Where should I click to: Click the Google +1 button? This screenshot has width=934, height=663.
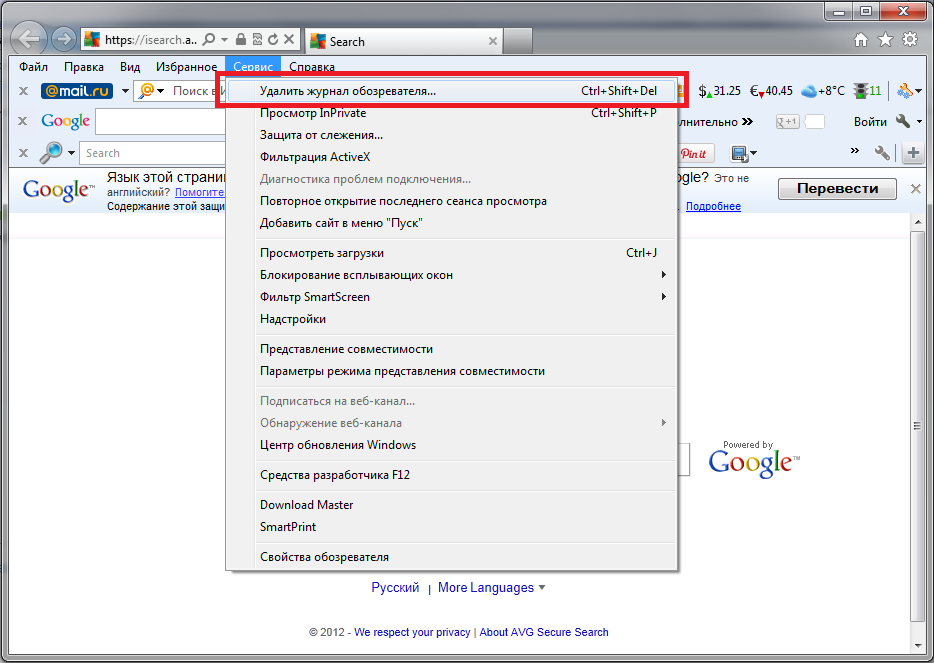pos(787,122)
